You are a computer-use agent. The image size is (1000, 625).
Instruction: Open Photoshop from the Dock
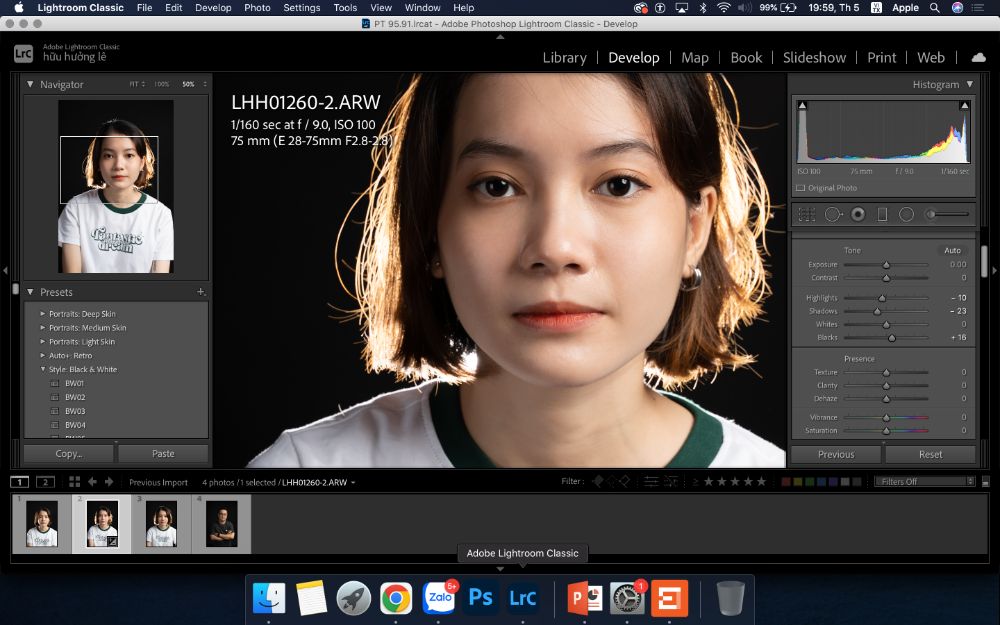480,598
